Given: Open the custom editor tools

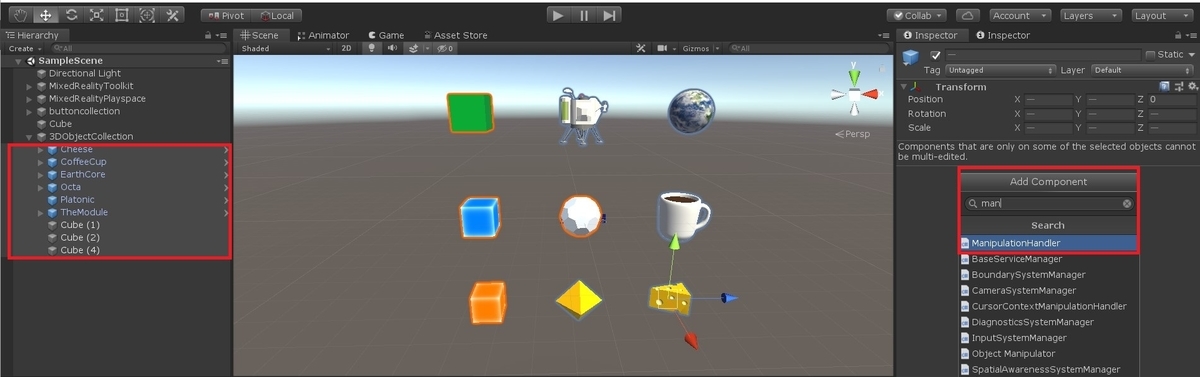Looking at the screenshot, I should tap(173, 15).
